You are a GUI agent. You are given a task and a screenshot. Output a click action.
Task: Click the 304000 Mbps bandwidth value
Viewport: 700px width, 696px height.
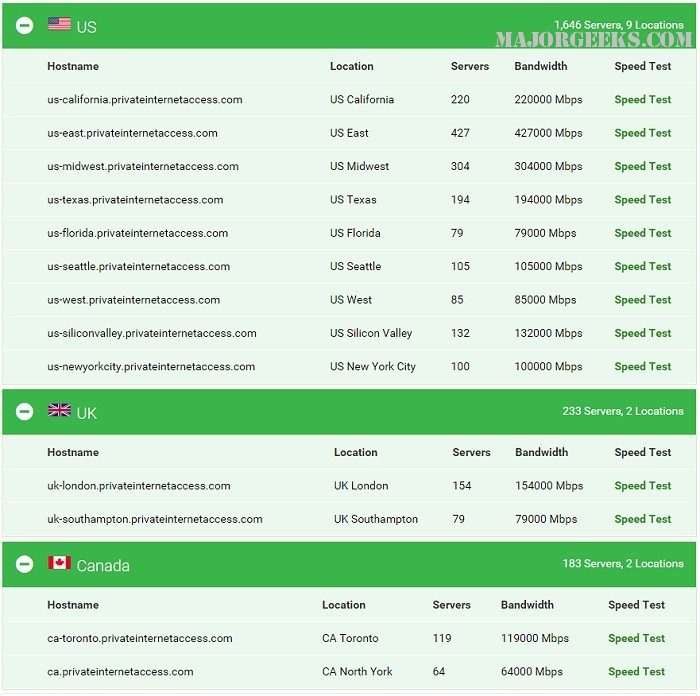(548, 167)
